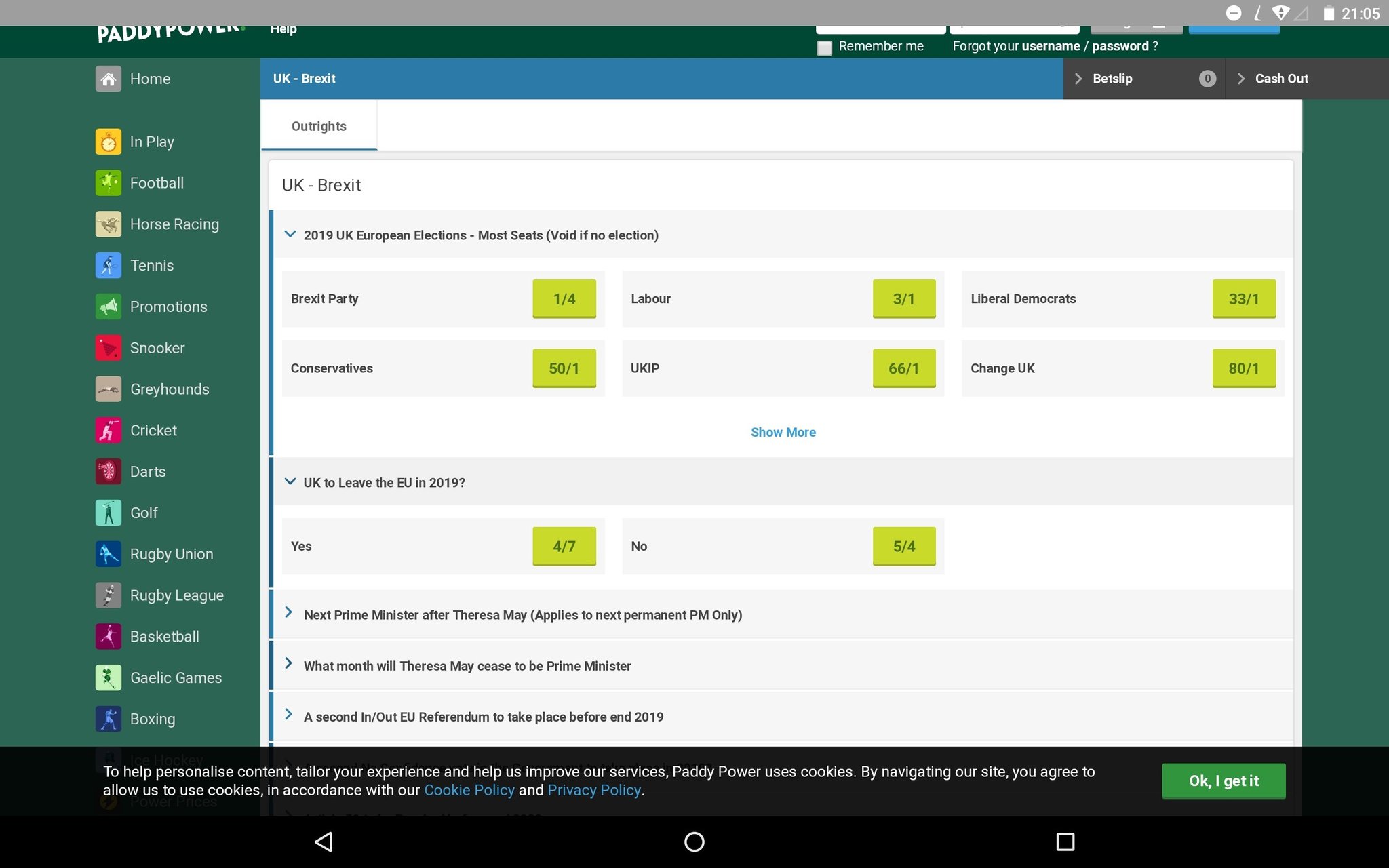Select the Gaelic Games icon
The width and height of the screenshot is (1389, 868).
(109, 677)
